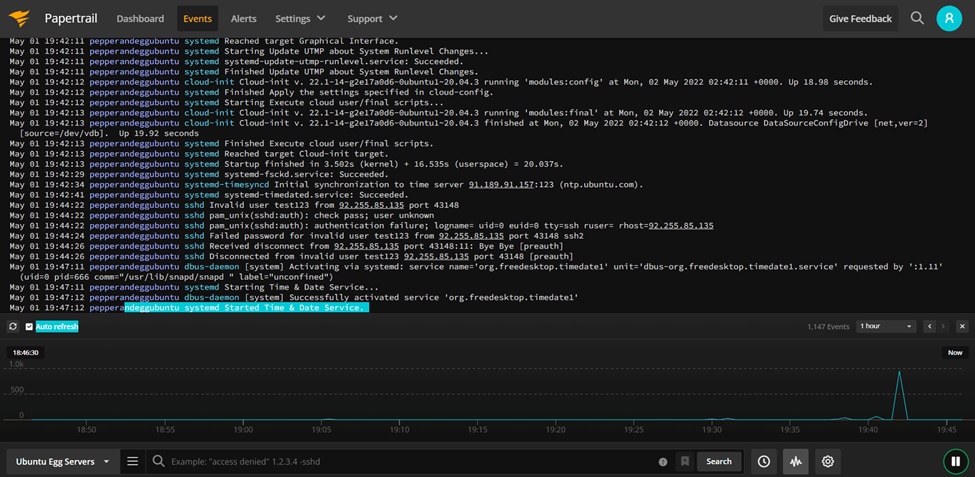Click the 91.189.91.157 IP address link

[x=501, y=185]
